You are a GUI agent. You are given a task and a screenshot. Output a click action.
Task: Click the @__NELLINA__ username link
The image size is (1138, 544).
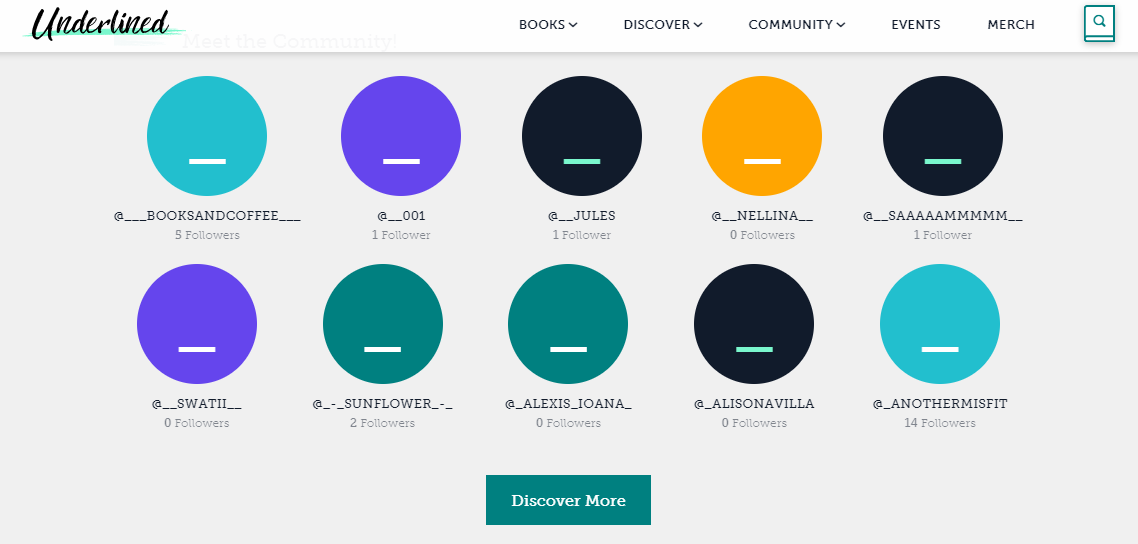click(x=762, y=216)
